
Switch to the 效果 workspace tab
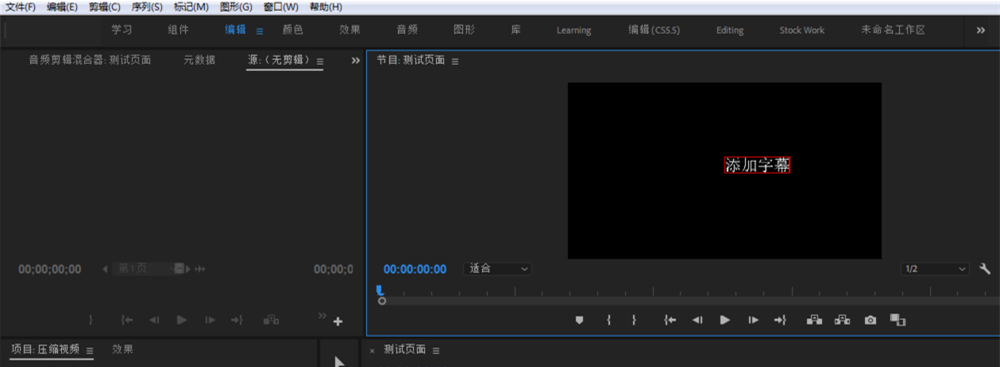coord(349,30)
